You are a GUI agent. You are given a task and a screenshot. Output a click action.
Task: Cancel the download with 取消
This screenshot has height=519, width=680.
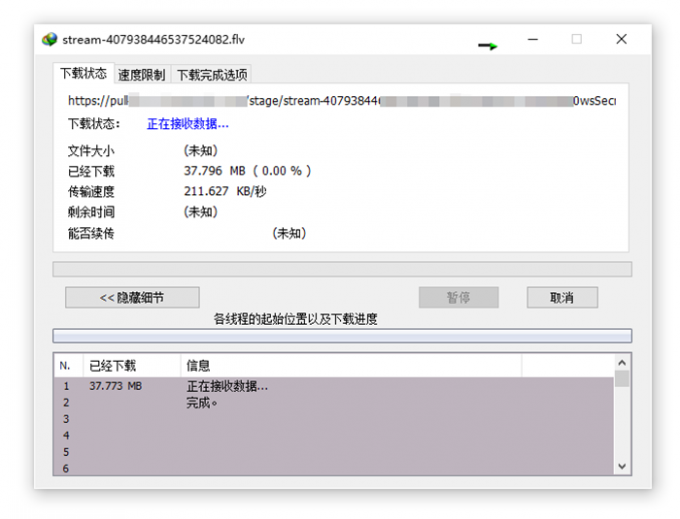tap(562, 297)
